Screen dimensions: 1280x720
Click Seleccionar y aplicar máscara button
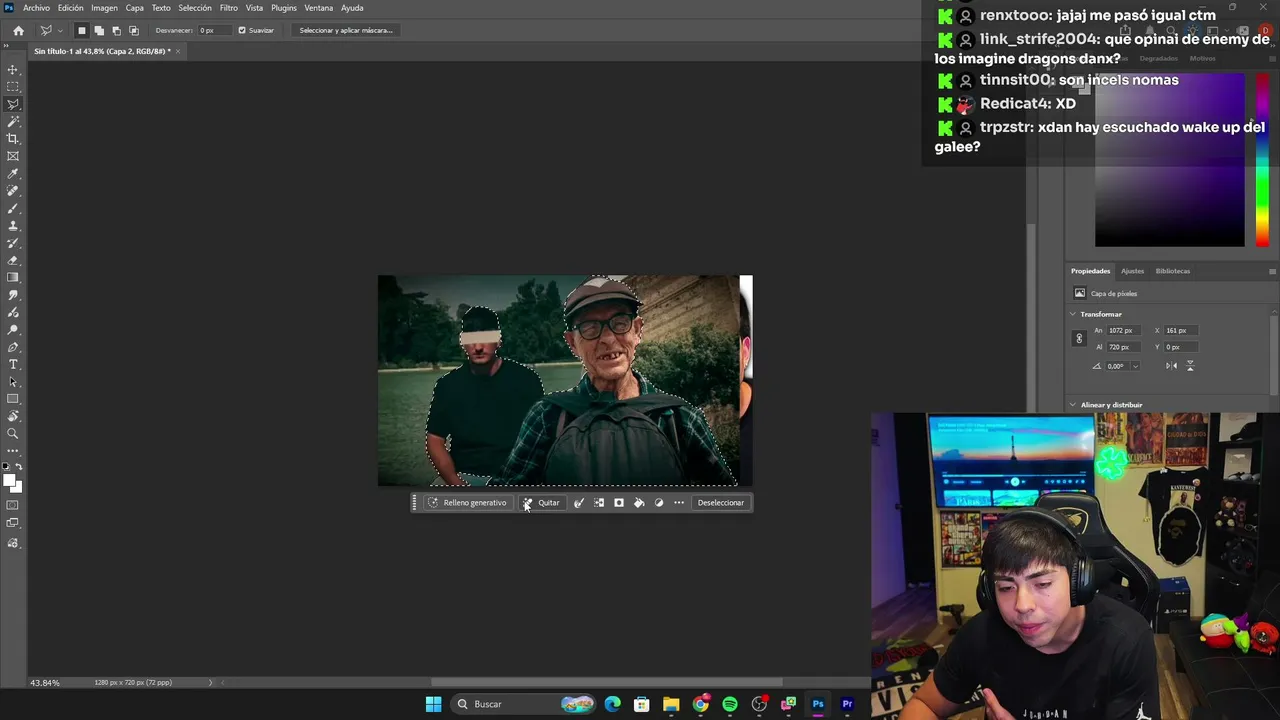coord(346,30)
